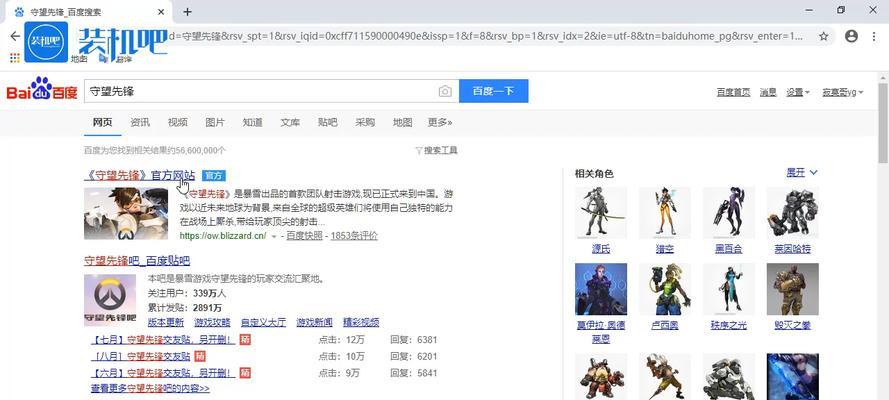Click the 莱因哈特 name link
The height and width of the screenshot is (400, 889).
click(x=793, y=249)
